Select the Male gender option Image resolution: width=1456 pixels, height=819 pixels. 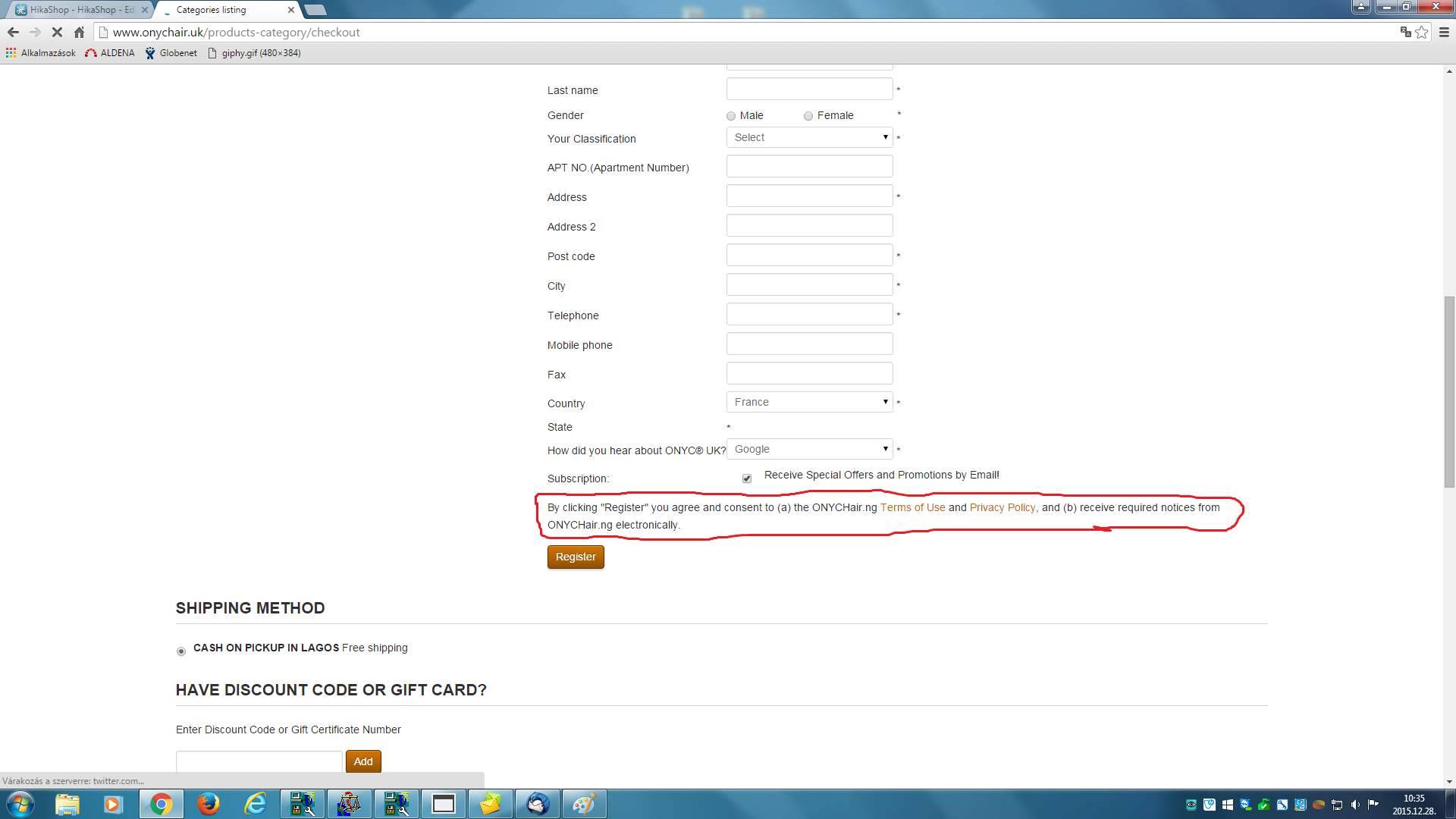pos(731,116)
